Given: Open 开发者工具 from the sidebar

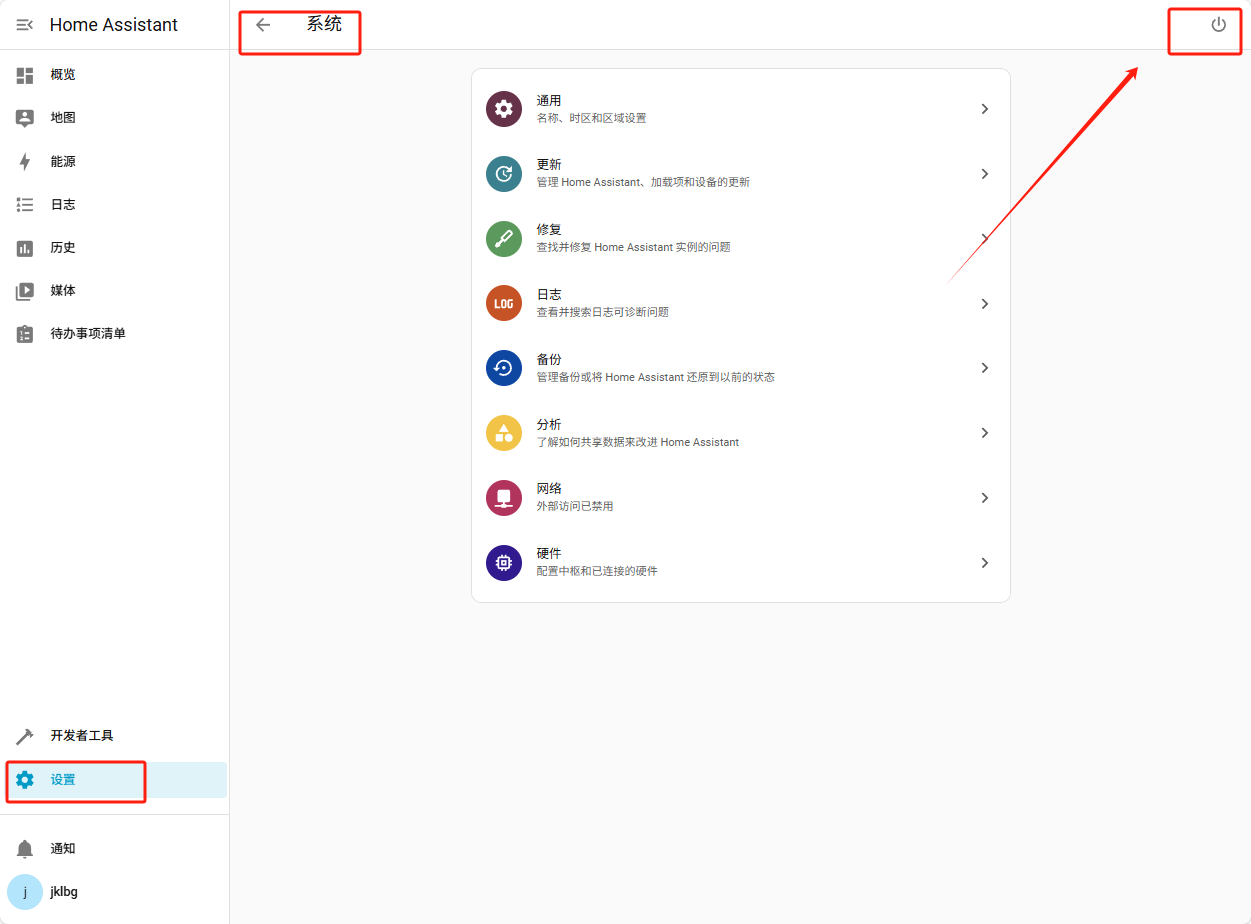Looking at the screenshot, I should (115, 736).
